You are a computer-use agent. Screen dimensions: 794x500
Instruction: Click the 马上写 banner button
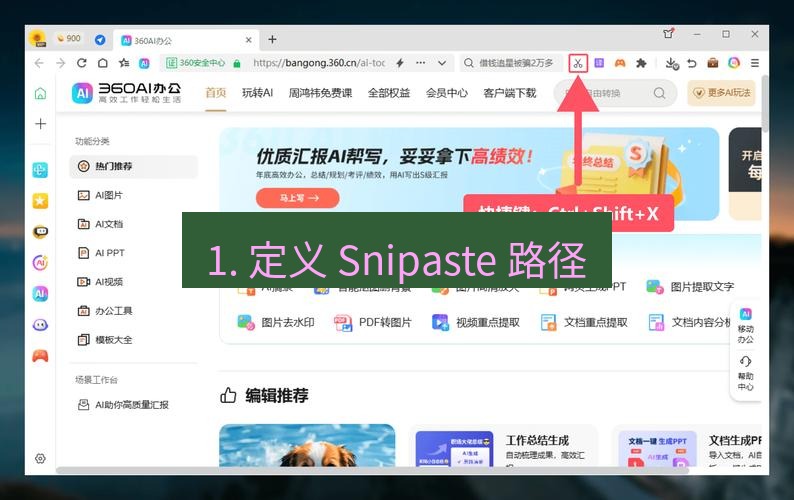(x=298, y=198)
